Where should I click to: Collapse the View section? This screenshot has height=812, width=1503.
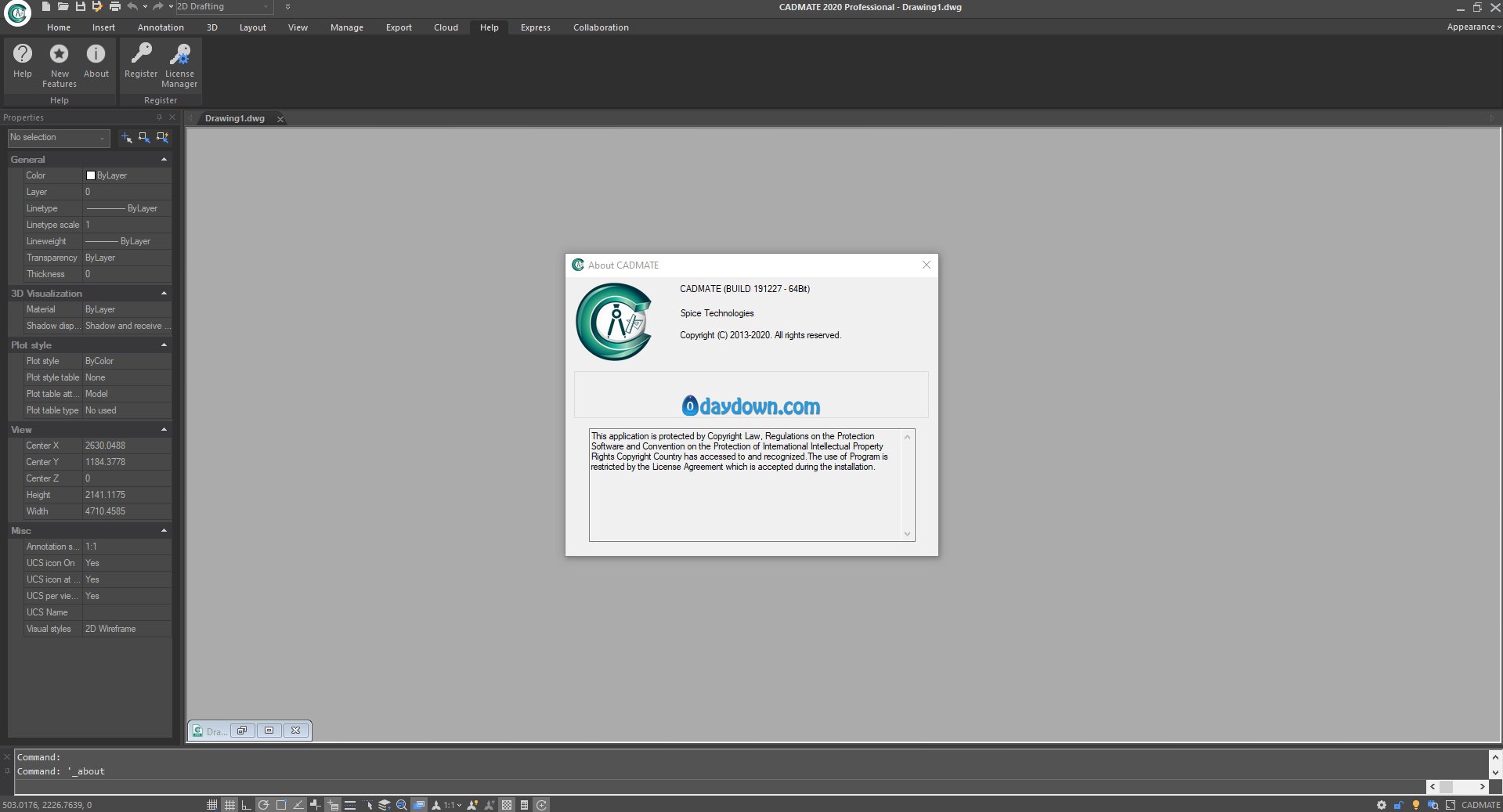[164, 430]
